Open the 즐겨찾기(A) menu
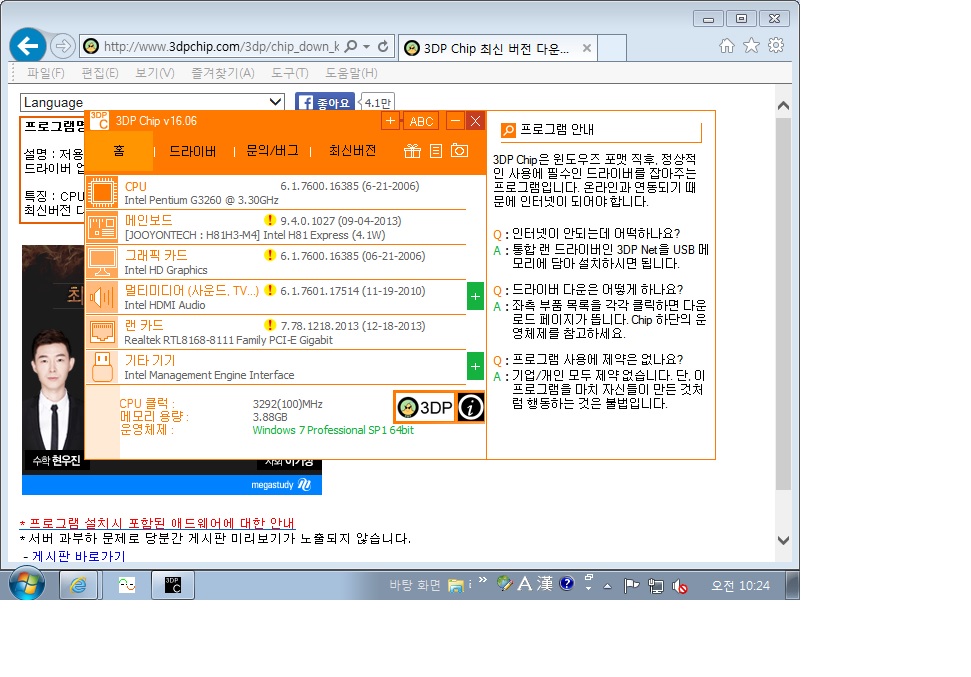This screenshot has height=677, width=971. coord(223,73)
